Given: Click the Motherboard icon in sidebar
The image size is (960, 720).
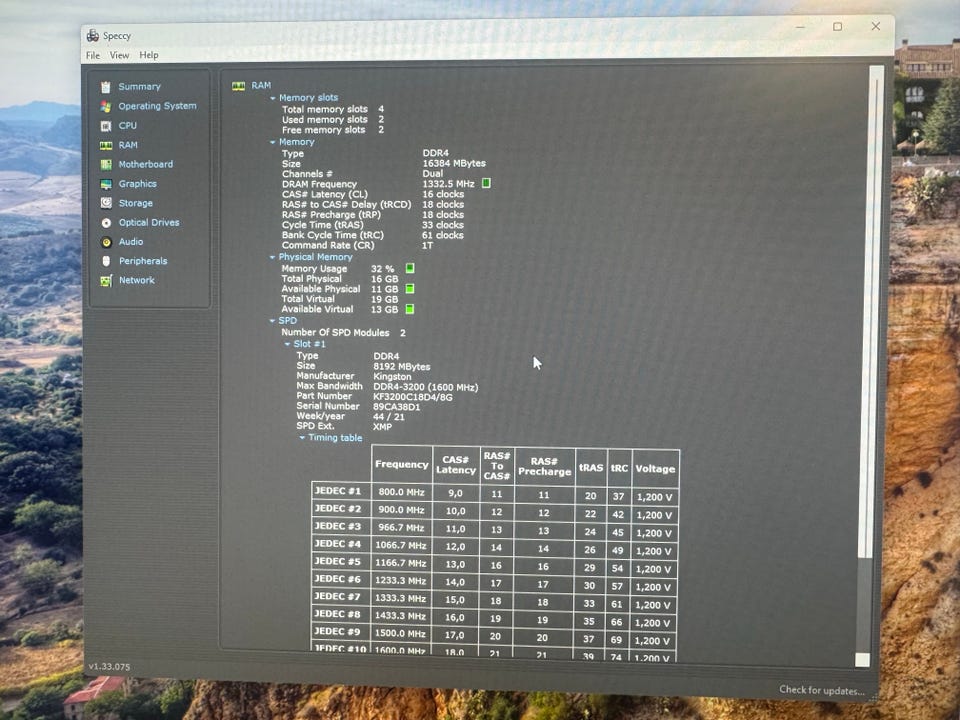Looking at the screenshot, I should [x=106, y=165].
